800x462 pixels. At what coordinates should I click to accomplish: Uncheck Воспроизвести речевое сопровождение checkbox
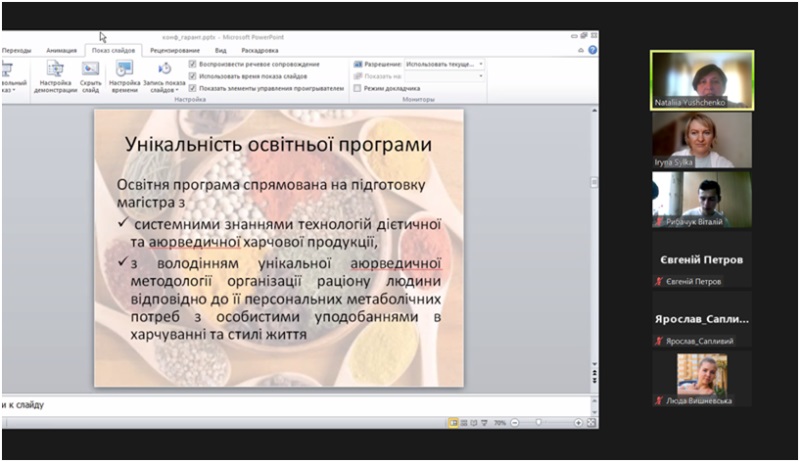(x=193, y=63)
